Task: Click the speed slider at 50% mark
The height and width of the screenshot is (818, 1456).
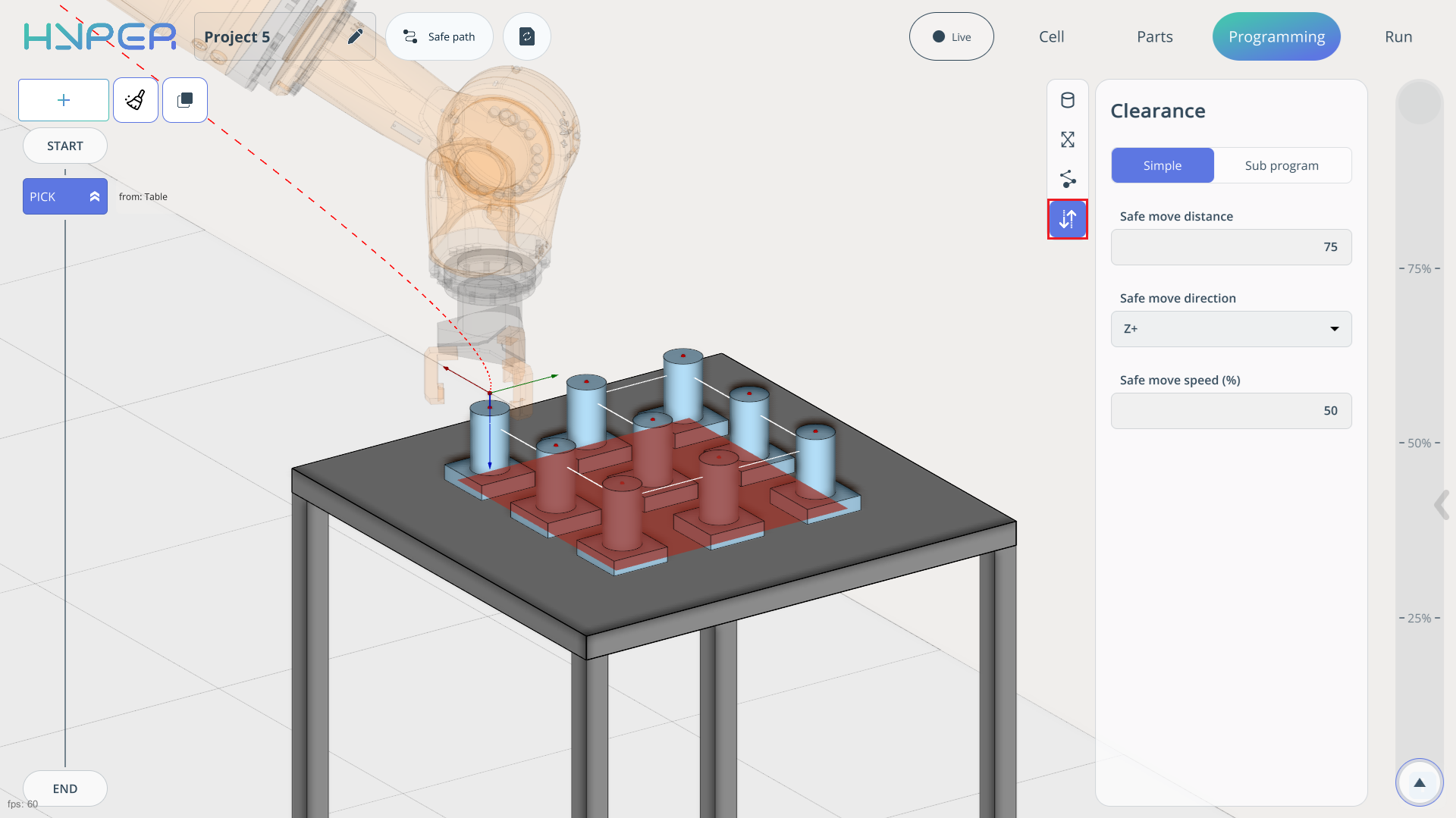Action: tap(1419, 443)
